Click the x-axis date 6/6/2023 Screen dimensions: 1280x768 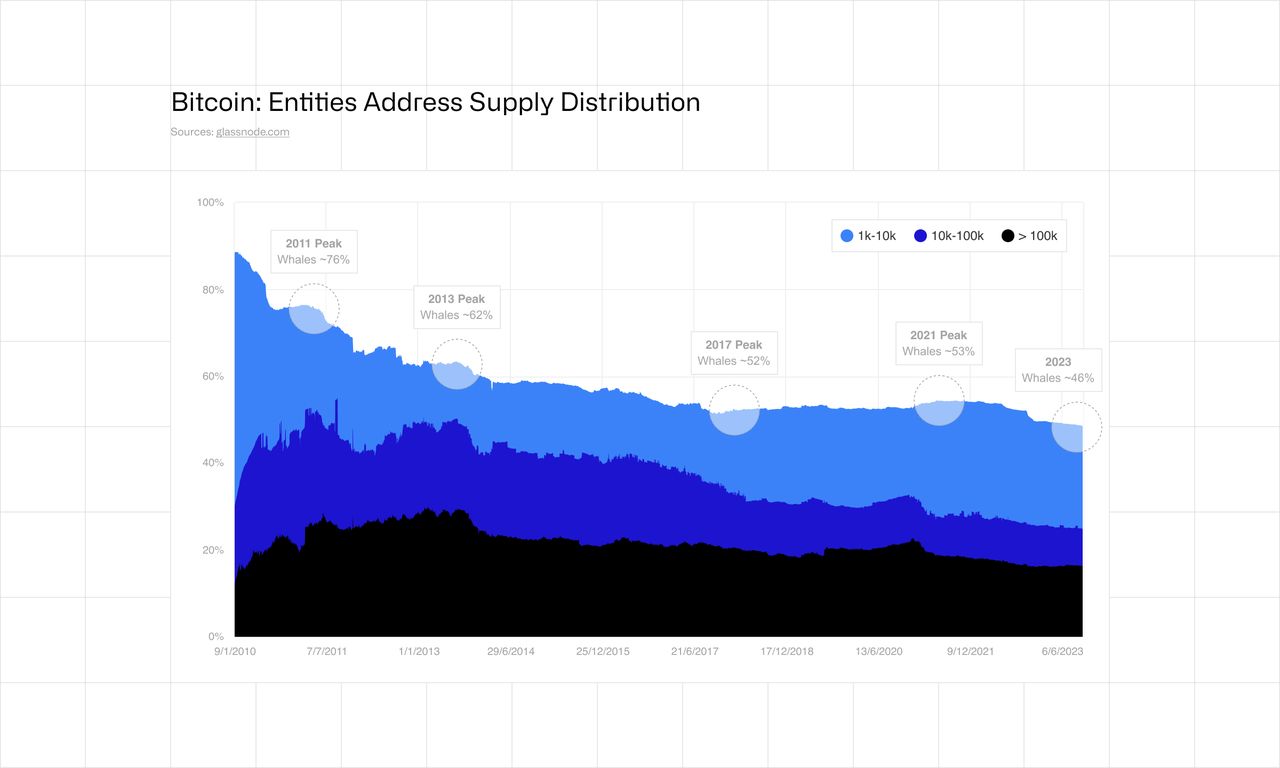[x=1063, y=651]
